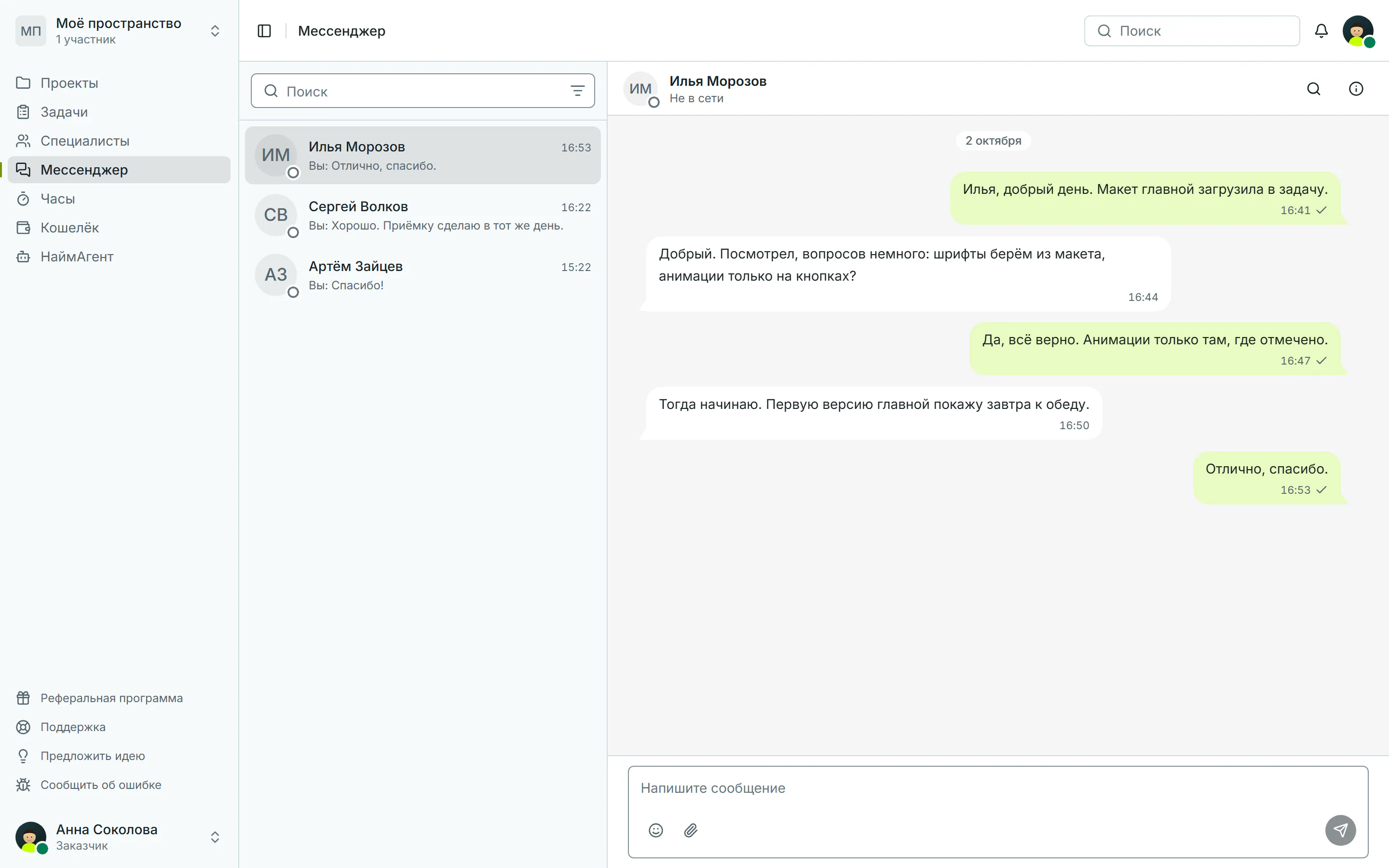The height and width of the screenshot is (868, 1389).
Task: Open Специалисты section
Action: click(x=119, y=141)
